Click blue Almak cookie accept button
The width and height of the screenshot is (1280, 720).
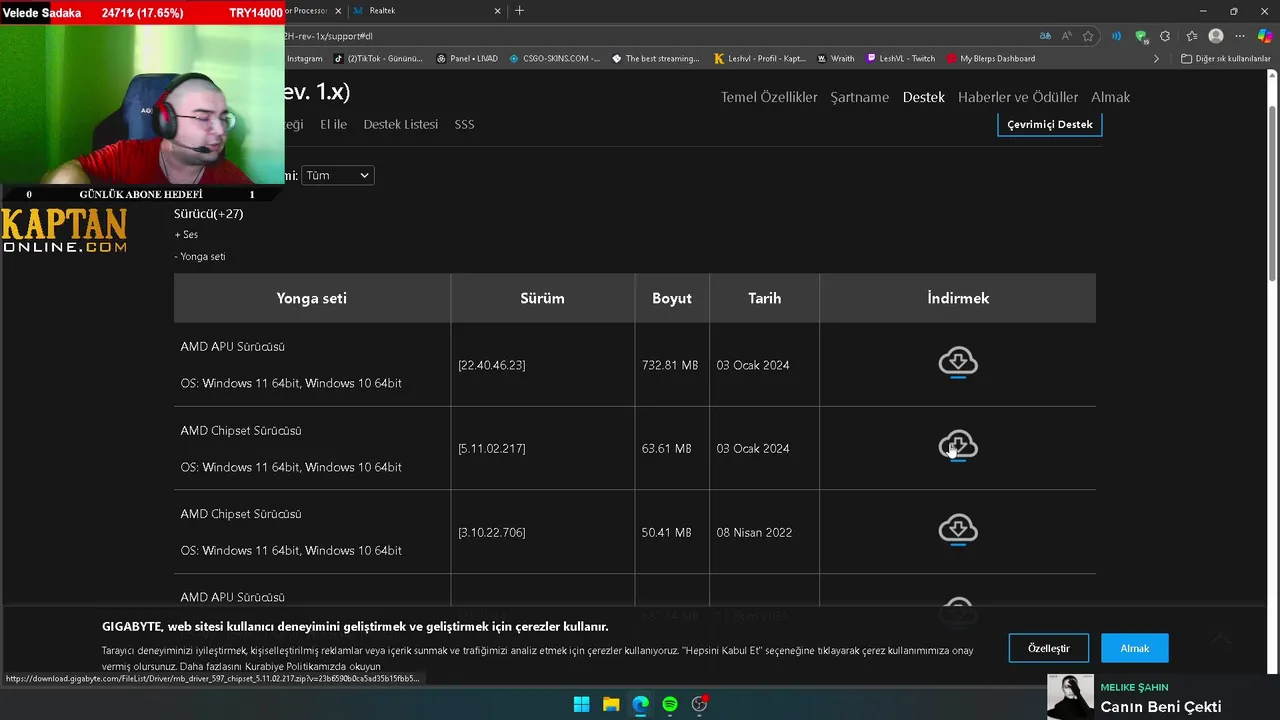coord(1134,648)
